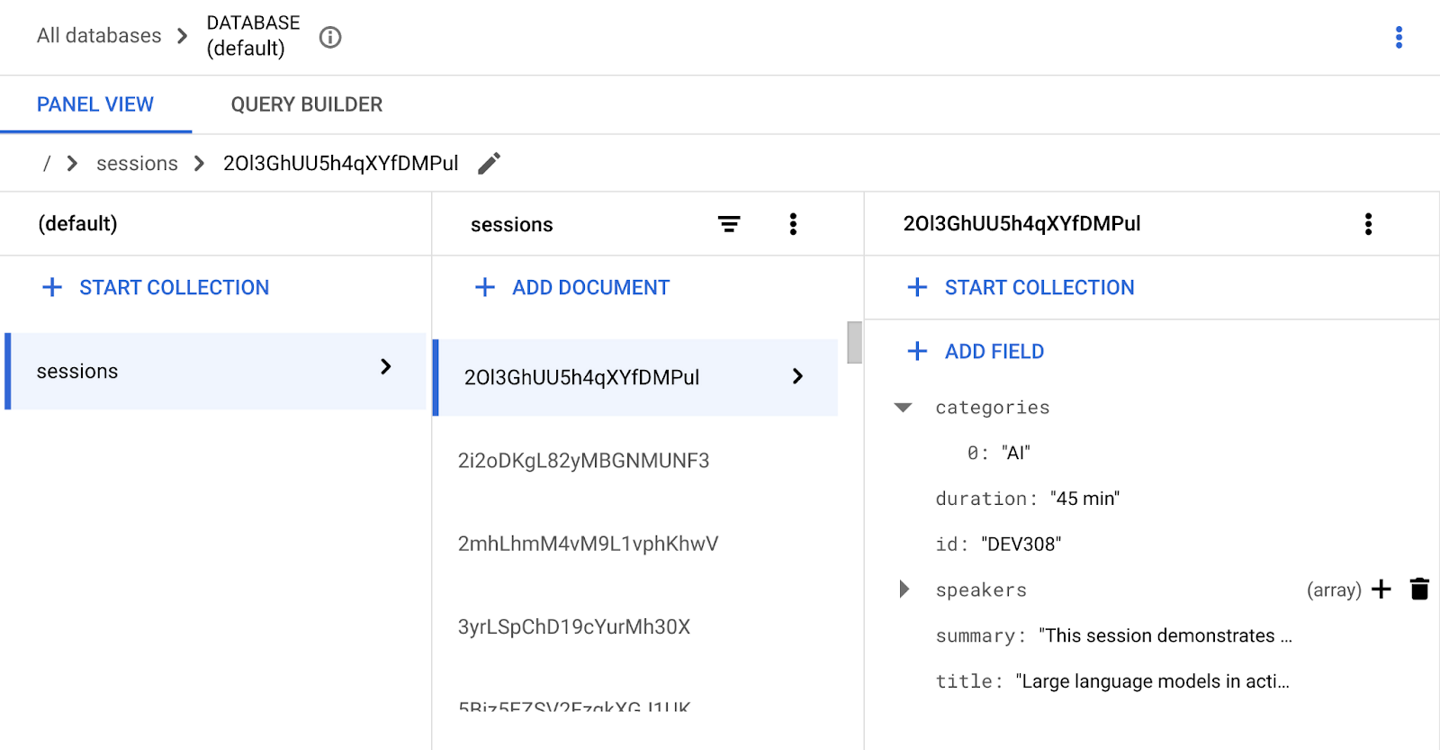Click ADD DOCUMENT in the sessions panel

click(x=570, y=287)
